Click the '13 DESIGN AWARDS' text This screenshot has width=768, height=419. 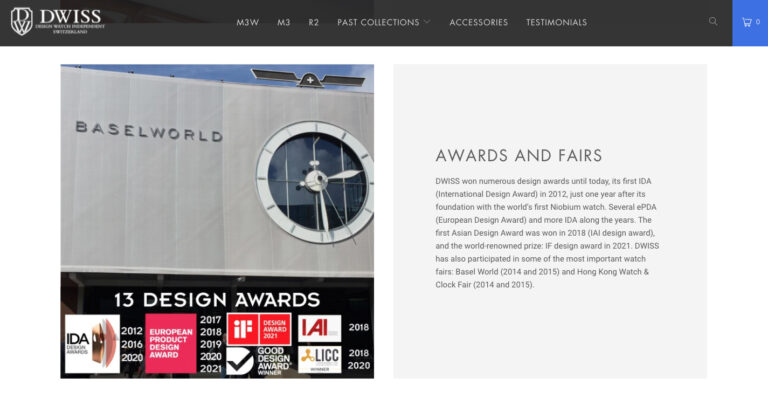[x=217, y=299]
